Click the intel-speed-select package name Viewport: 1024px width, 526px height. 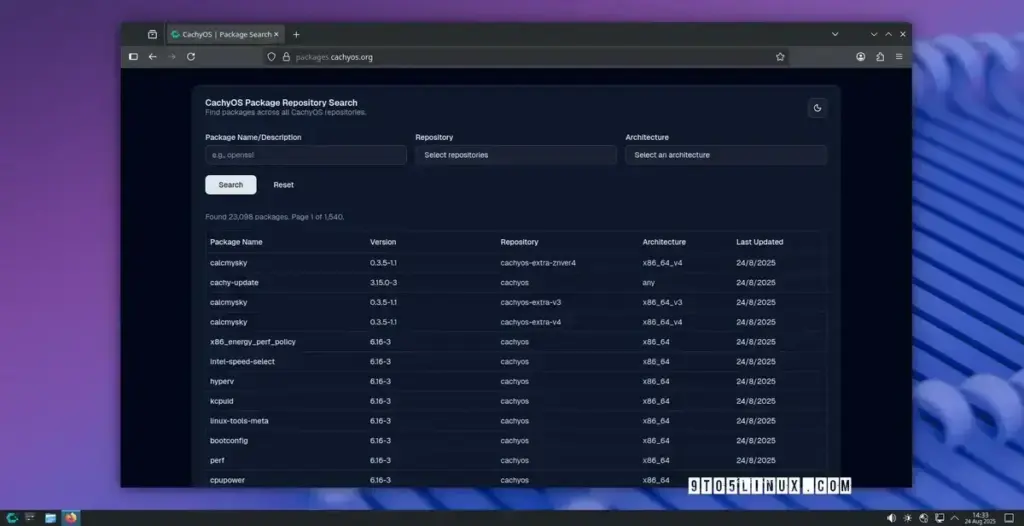[242, 361]
